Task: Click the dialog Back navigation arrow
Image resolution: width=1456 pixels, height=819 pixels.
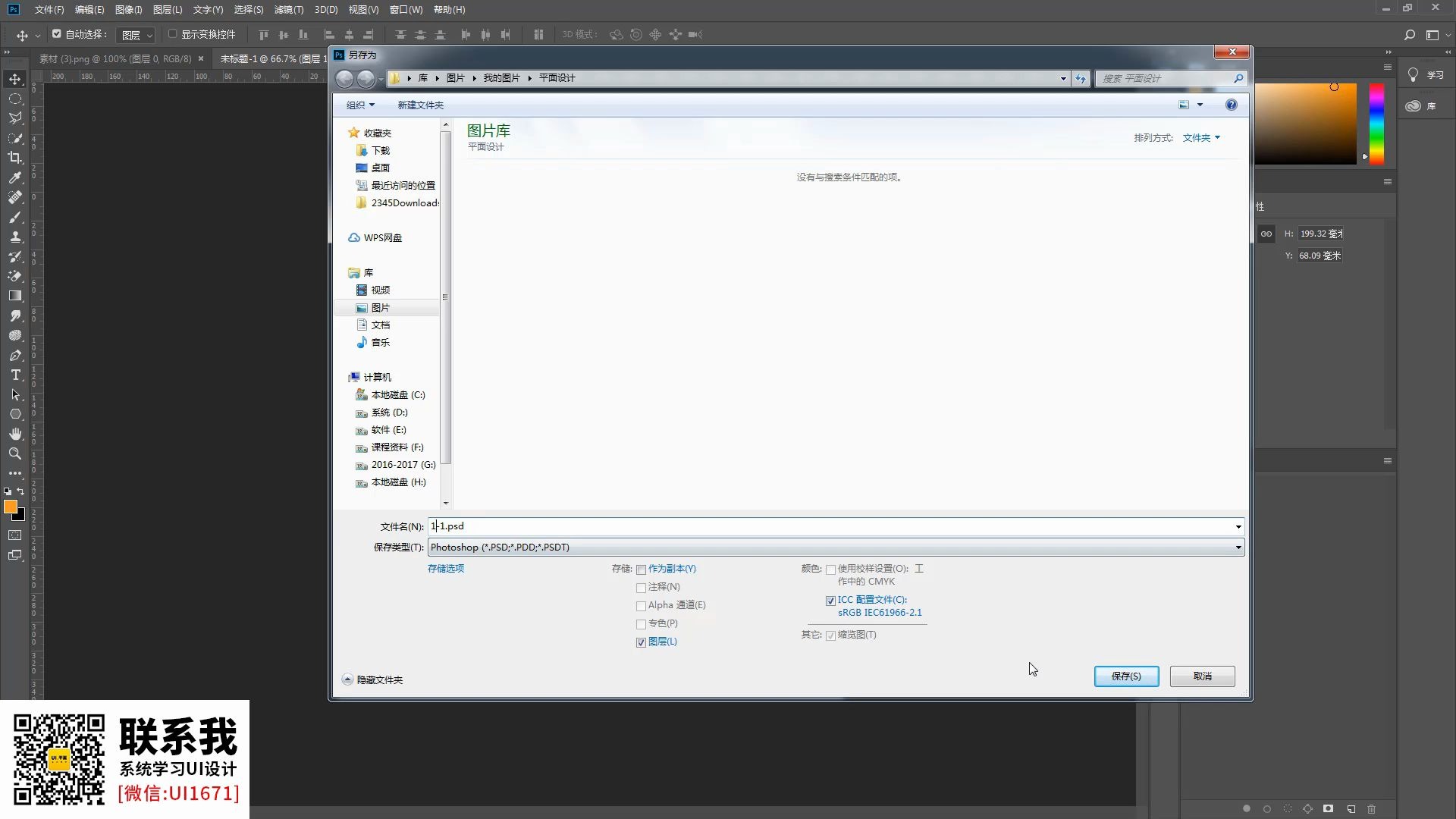Action: [x=344, y=78]
